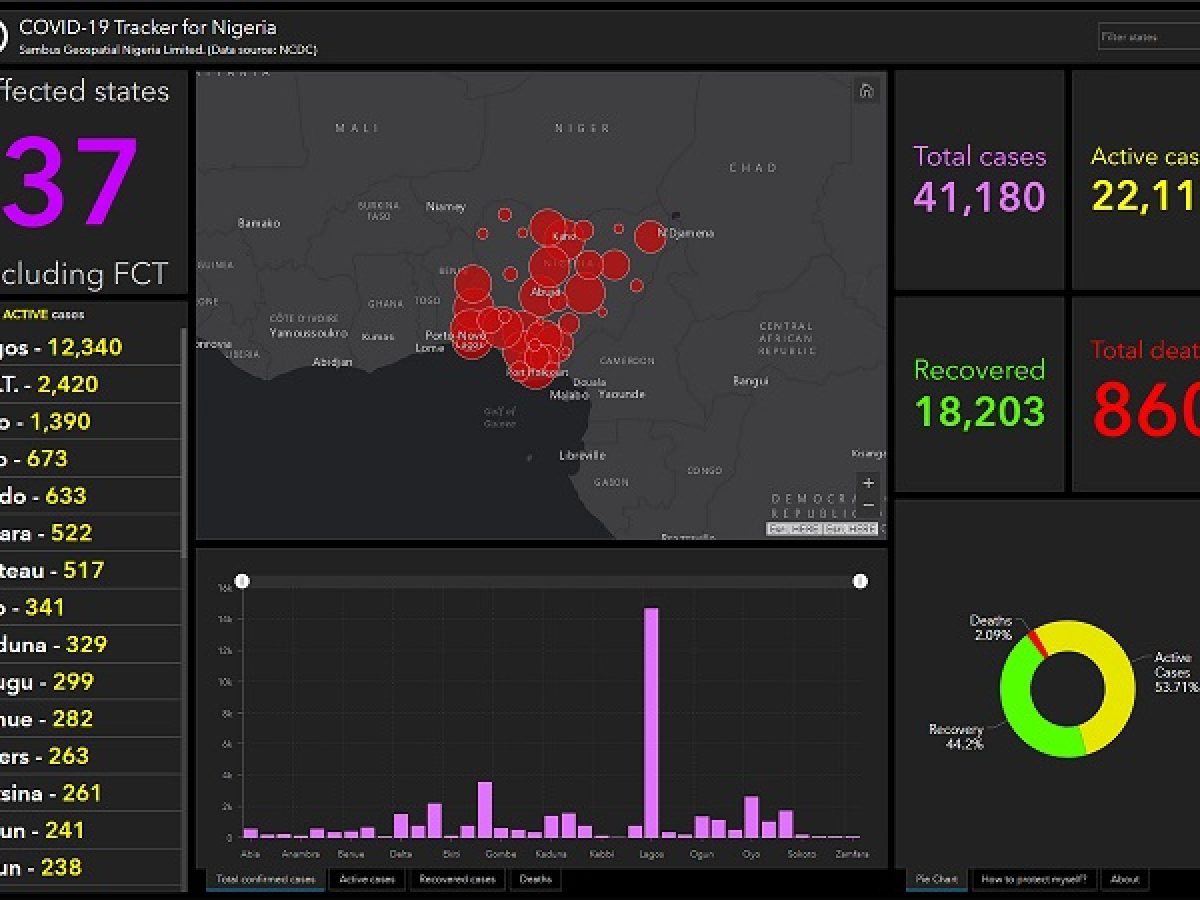The width and height of the screenshot is (1200, 900).
Task: Click the Active cases yellow number
Action: tap(1146, 196)
